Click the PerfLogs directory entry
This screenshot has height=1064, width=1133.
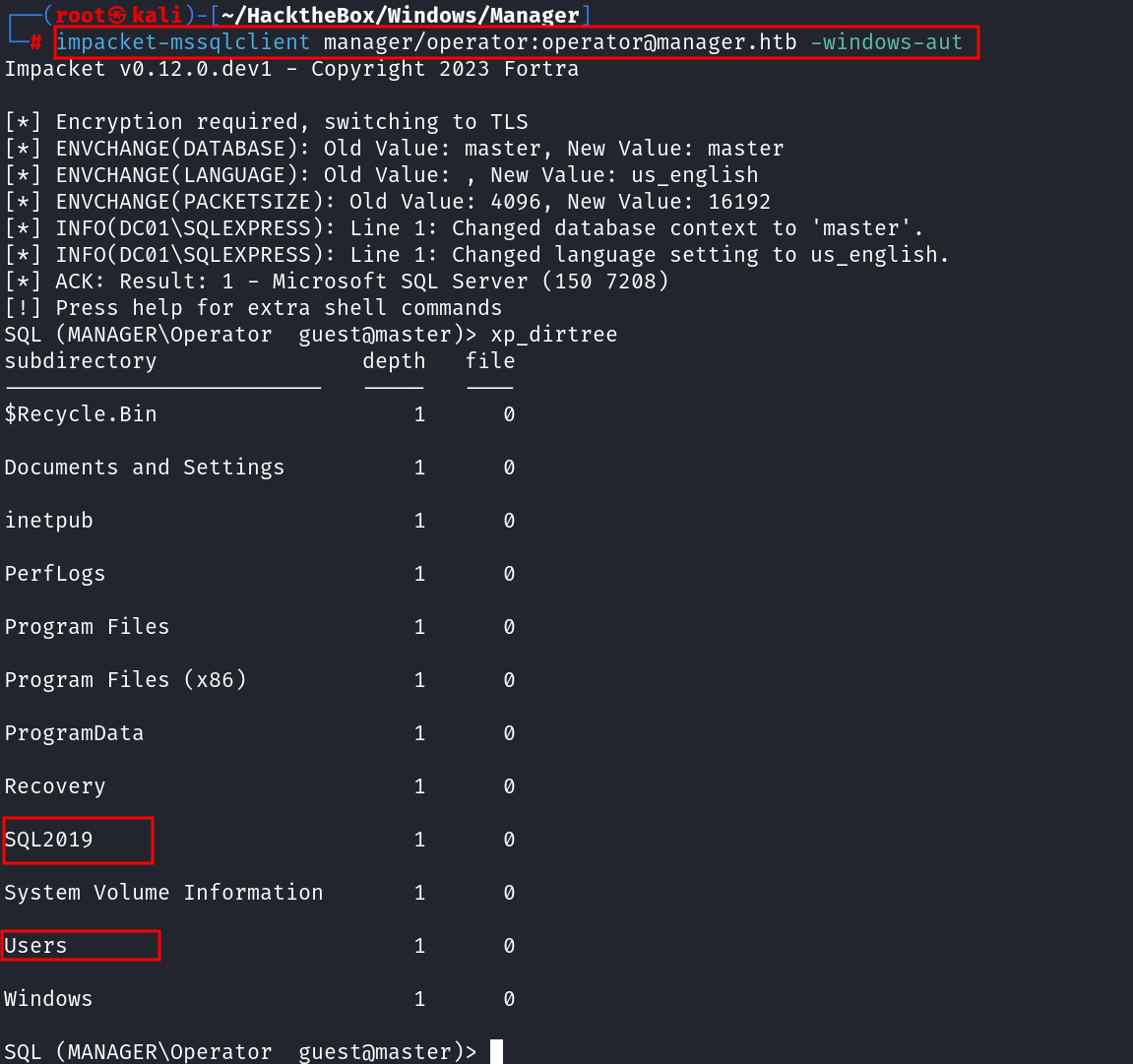(x=55, y=574)
